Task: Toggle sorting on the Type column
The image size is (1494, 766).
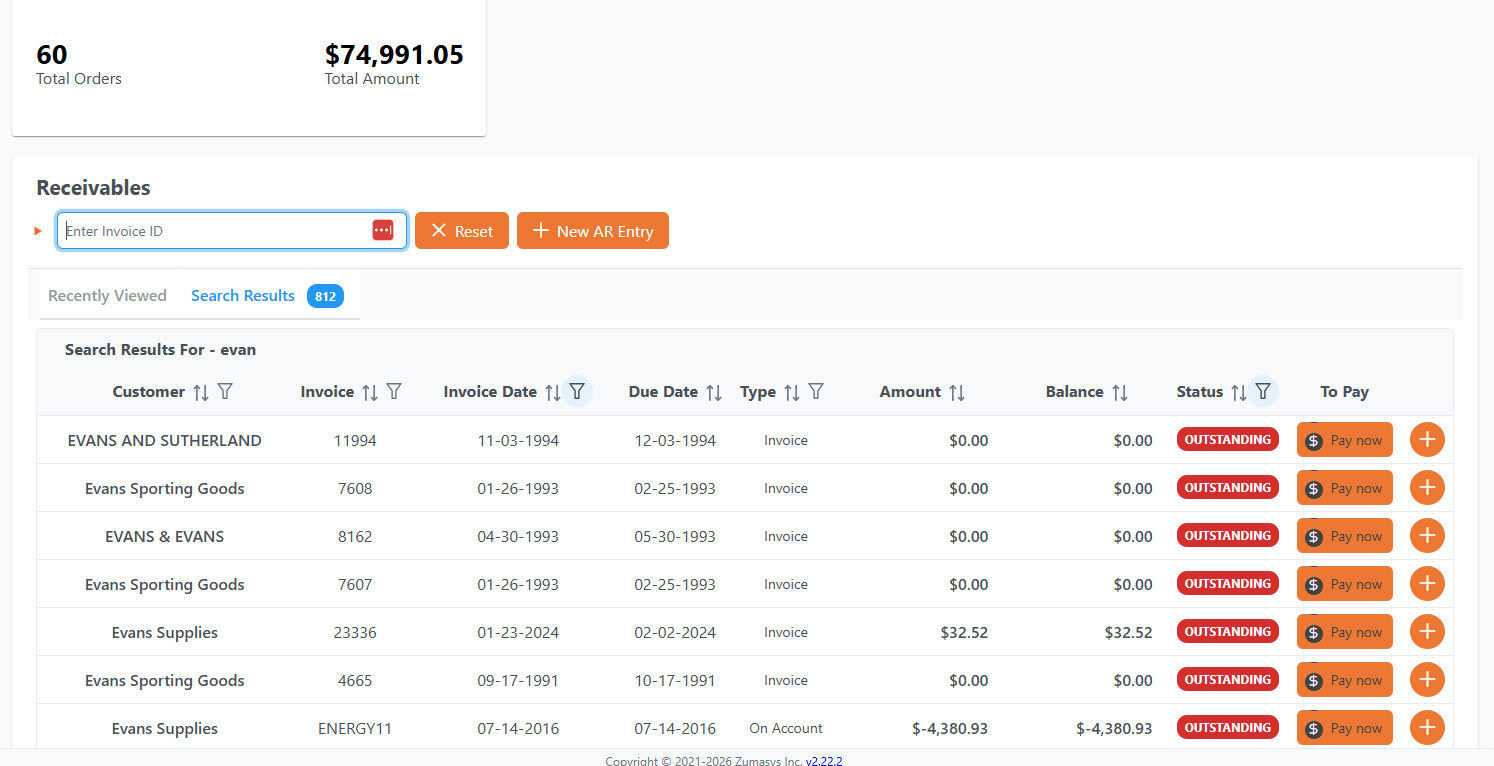Action: (789, 391)
